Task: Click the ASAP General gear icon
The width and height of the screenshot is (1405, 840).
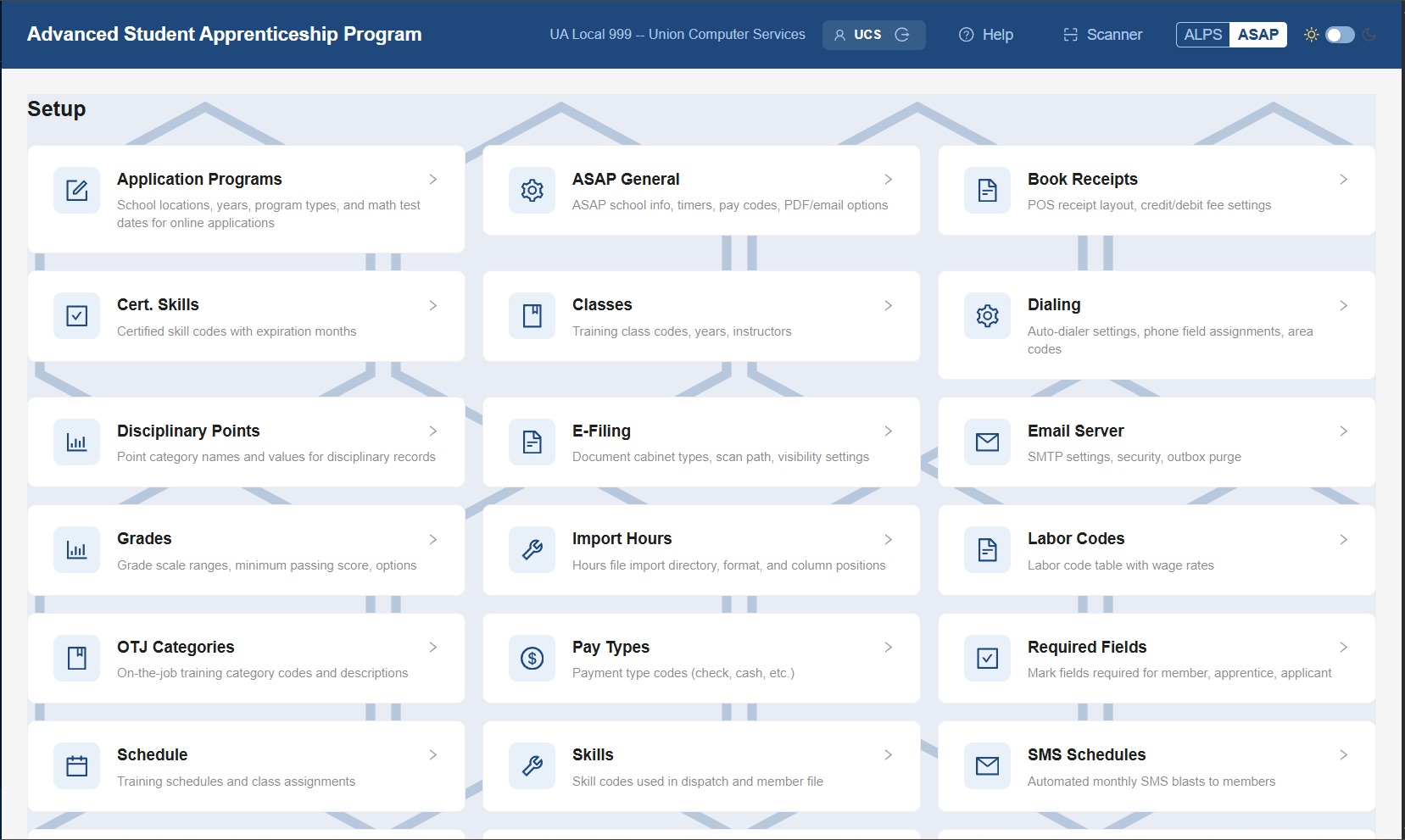Action: tap(532, 190)
